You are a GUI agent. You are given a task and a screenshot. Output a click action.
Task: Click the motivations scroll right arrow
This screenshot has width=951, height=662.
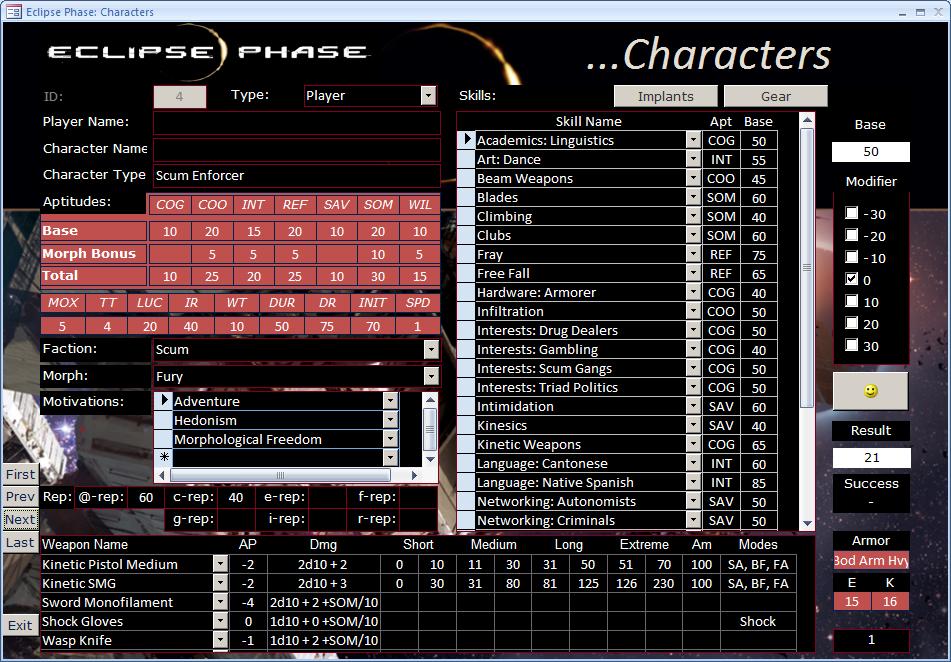(414, 475)
